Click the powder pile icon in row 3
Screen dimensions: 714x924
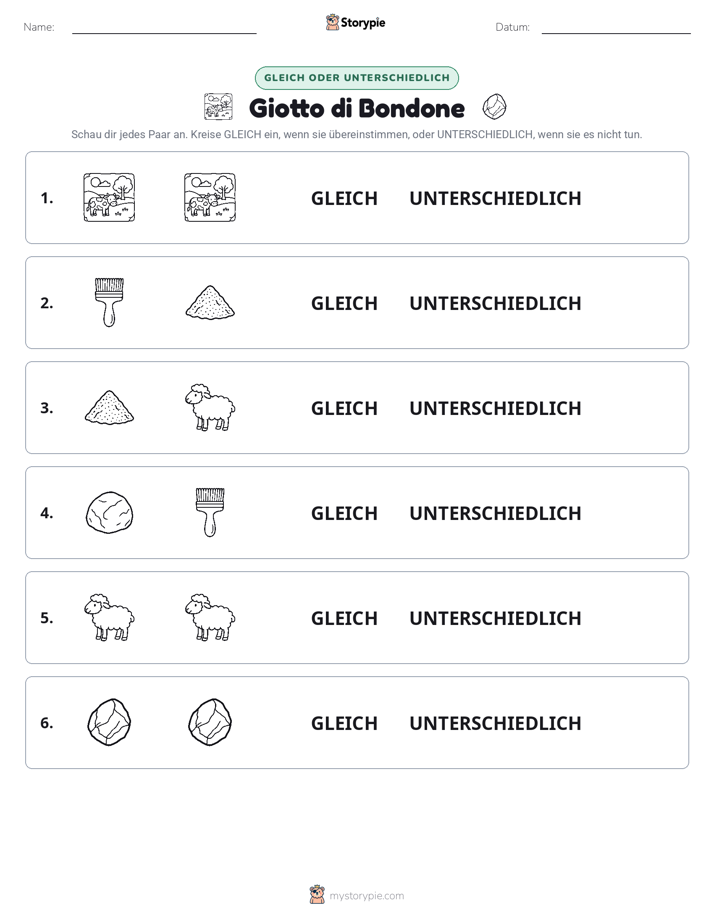point(109,407)
